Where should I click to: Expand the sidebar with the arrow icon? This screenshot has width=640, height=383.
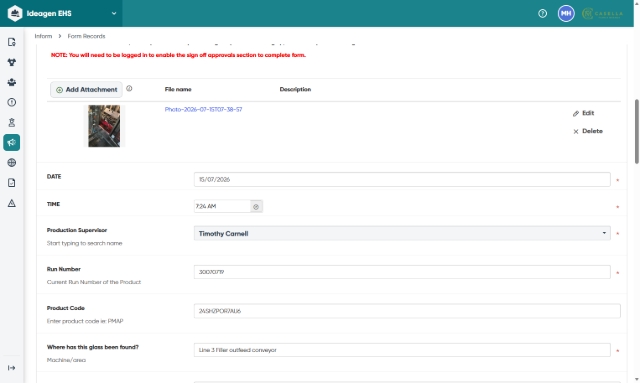[x=11, y=368]
